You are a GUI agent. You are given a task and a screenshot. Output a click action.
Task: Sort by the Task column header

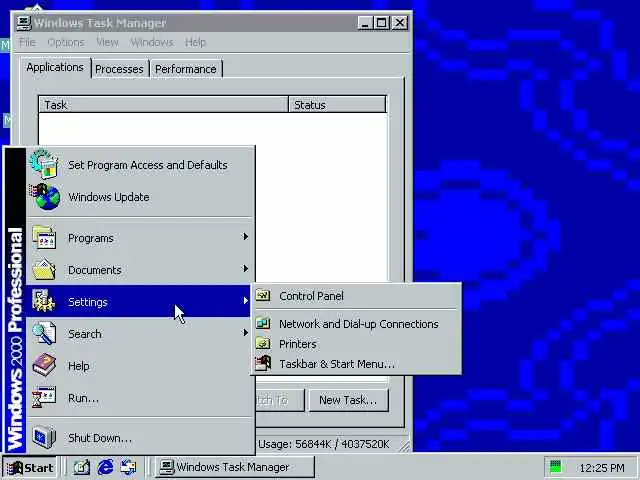tap(163, 105)
